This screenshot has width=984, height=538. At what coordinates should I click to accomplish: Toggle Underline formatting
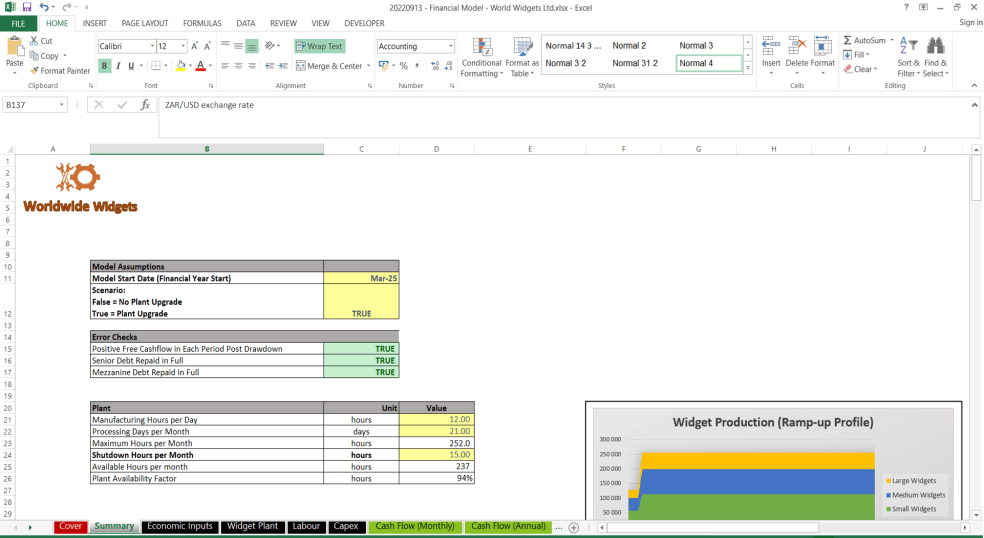[x=131, y=65]
